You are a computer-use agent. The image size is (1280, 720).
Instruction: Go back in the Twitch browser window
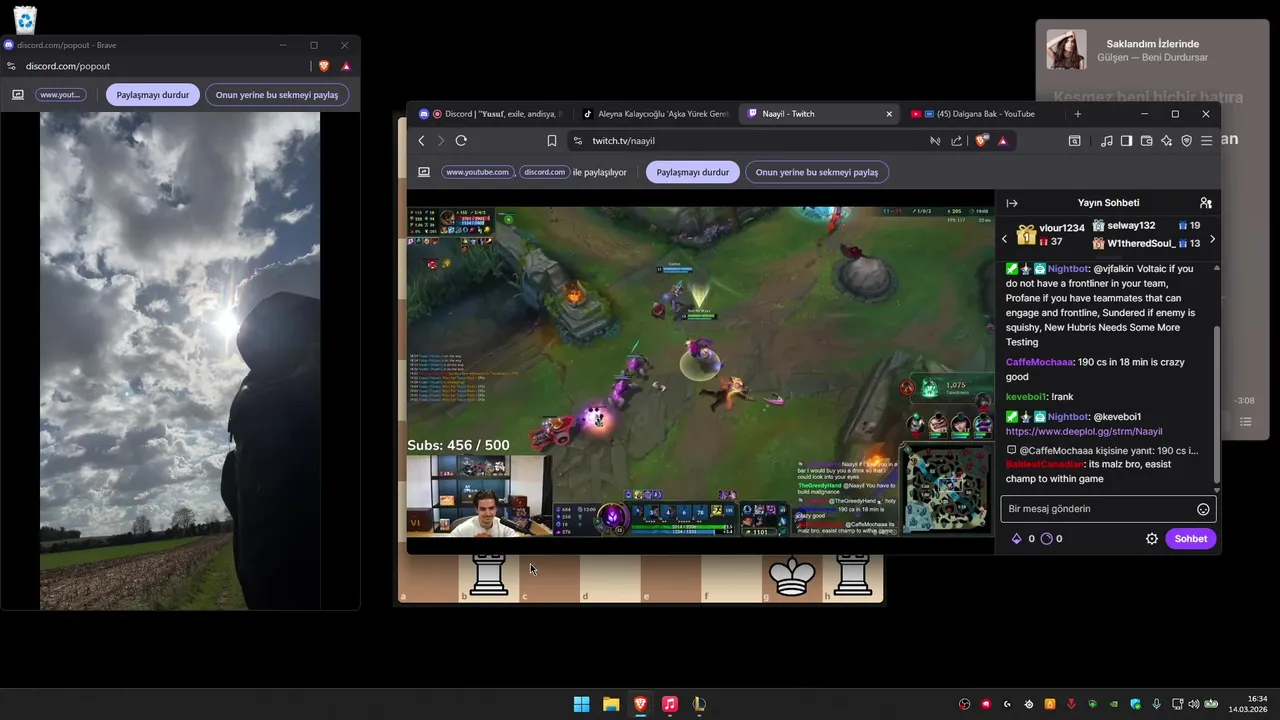pos(421,141)
